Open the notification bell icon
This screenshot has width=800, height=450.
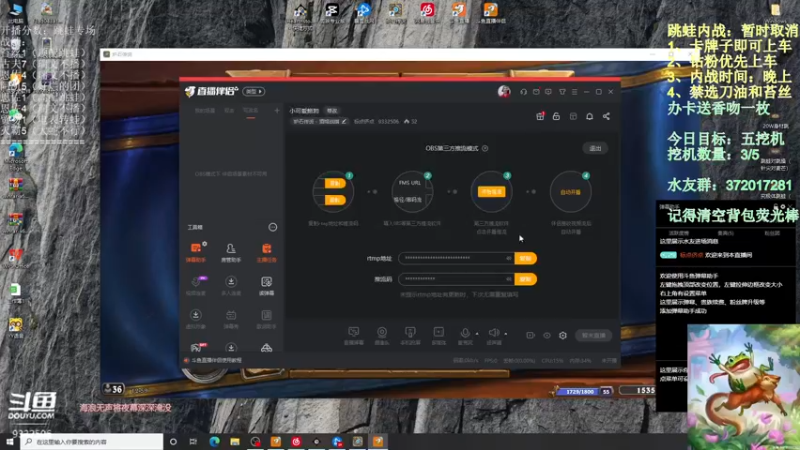[x=589, y=116]
